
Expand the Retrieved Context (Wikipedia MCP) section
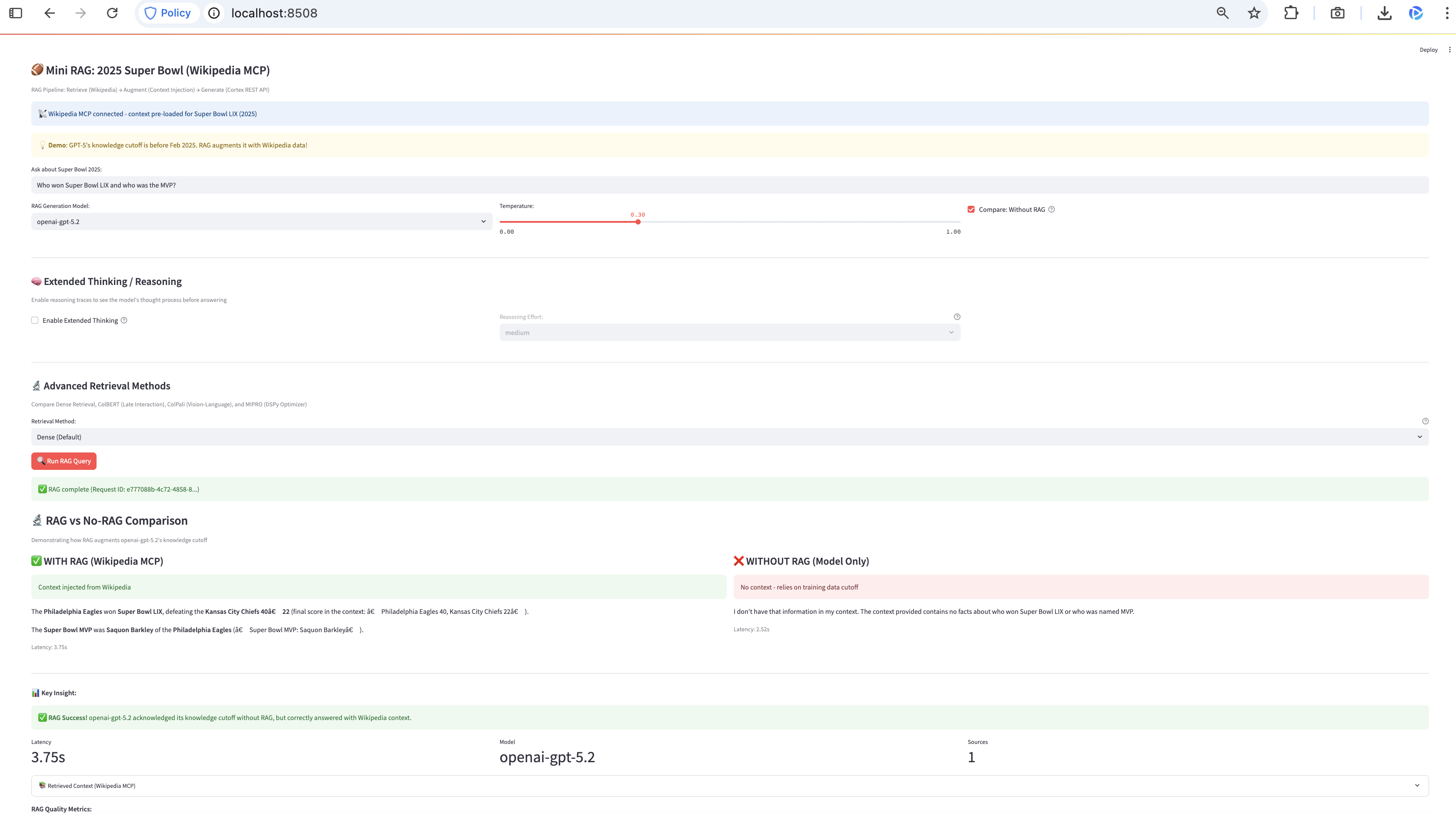(x=729, y=786)
